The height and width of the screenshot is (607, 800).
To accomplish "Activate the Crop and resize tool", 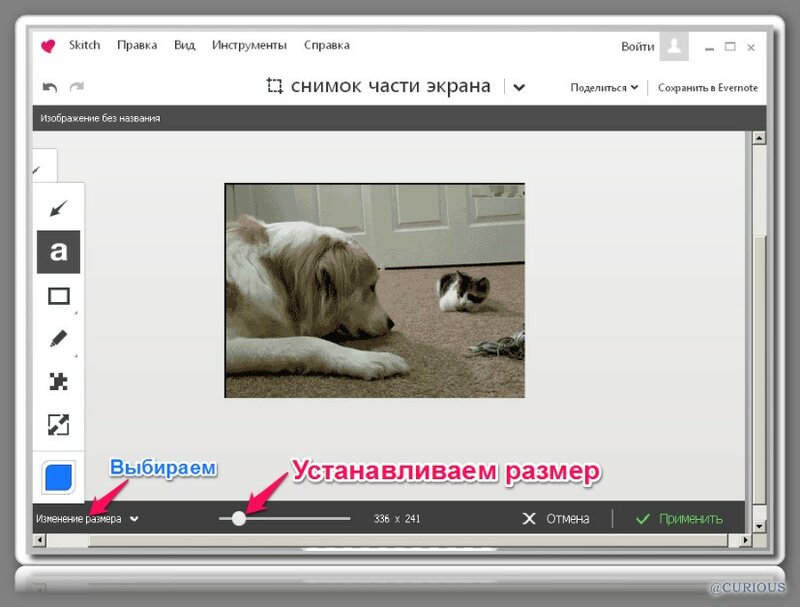I will 58,425.
